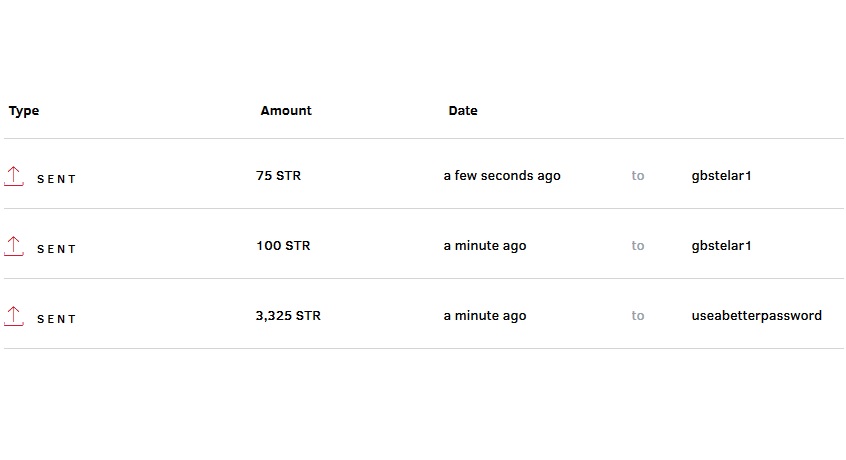Image resolution: width=846 pixels, height=460 pixels.
Task: Open the useabetterpassword recipient link
Action: pyautogui.click(x=756, y=316)
